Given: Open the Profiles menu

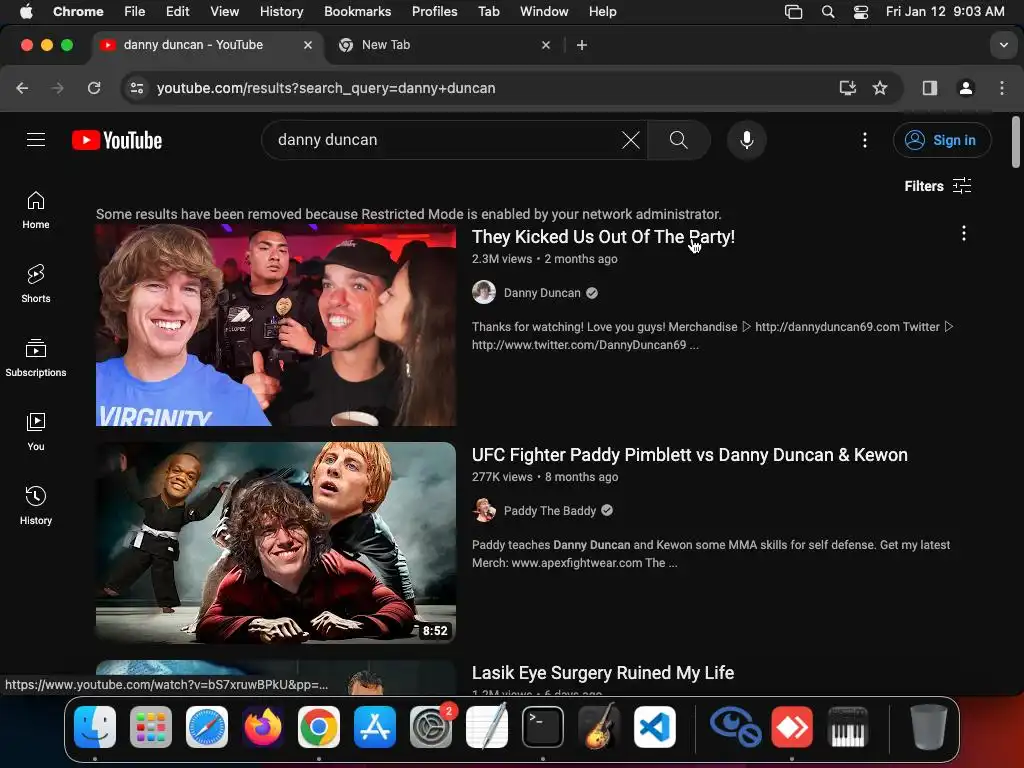Looking at the screenshot, I should tap(434, 11).
